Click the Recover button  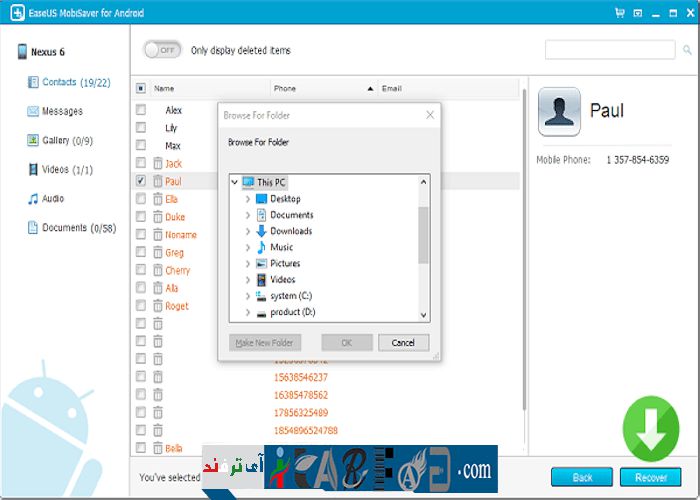tap(650, 477)
